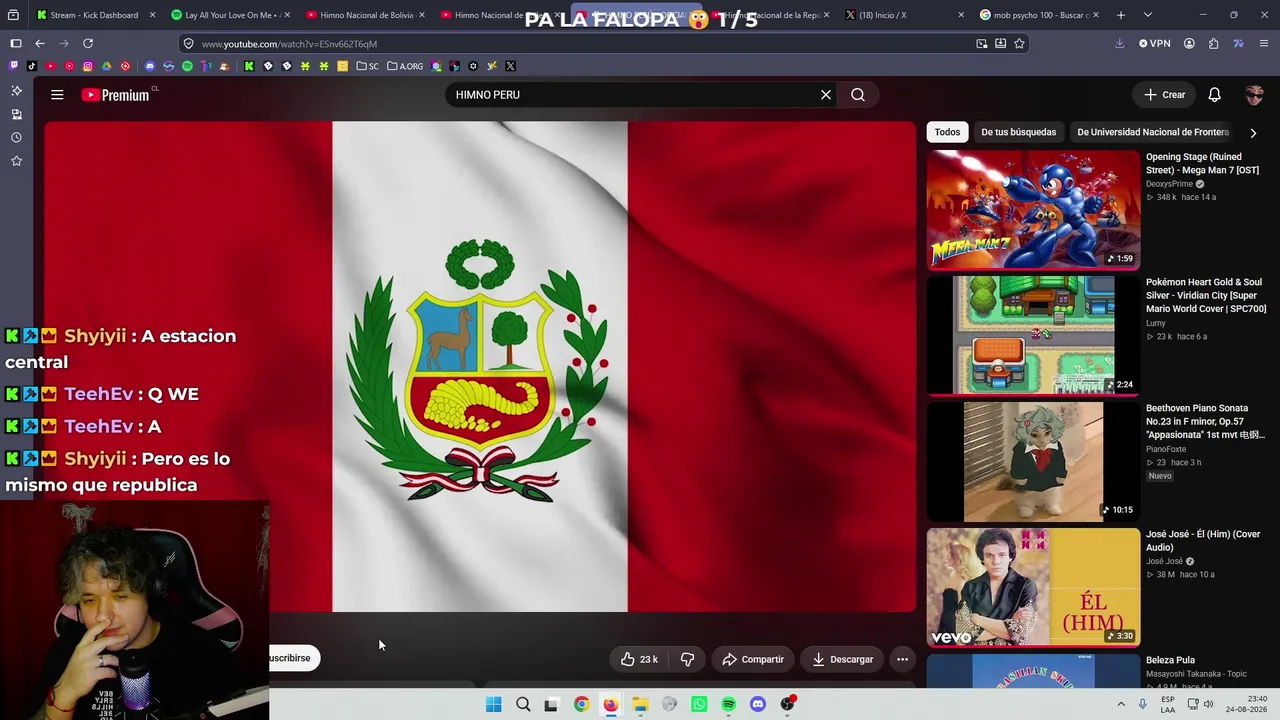This screenshot has height=720, width=1280.
Task: Bookmark this page with the star
Action: pyautogui.click(x=1019, y=44)
